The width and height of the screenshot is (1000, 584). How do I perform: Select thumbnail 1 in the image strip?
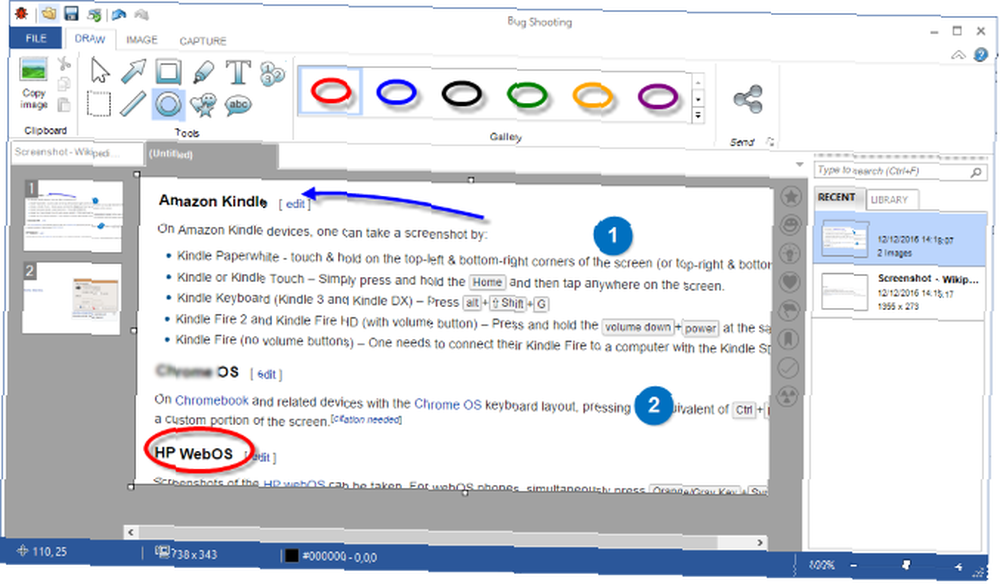[x=73, y=216]
